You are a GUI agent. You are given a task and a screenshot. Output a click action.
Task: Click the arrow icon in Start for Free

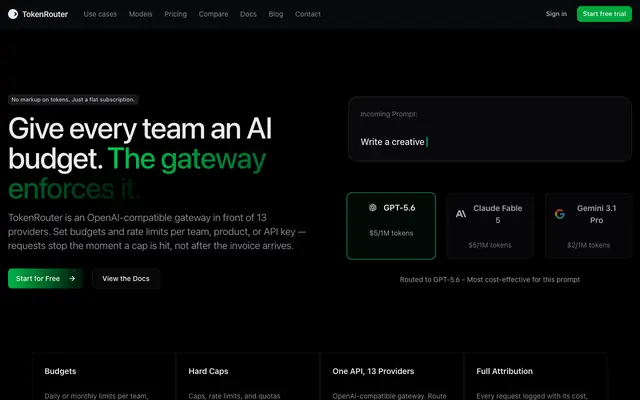72,278
